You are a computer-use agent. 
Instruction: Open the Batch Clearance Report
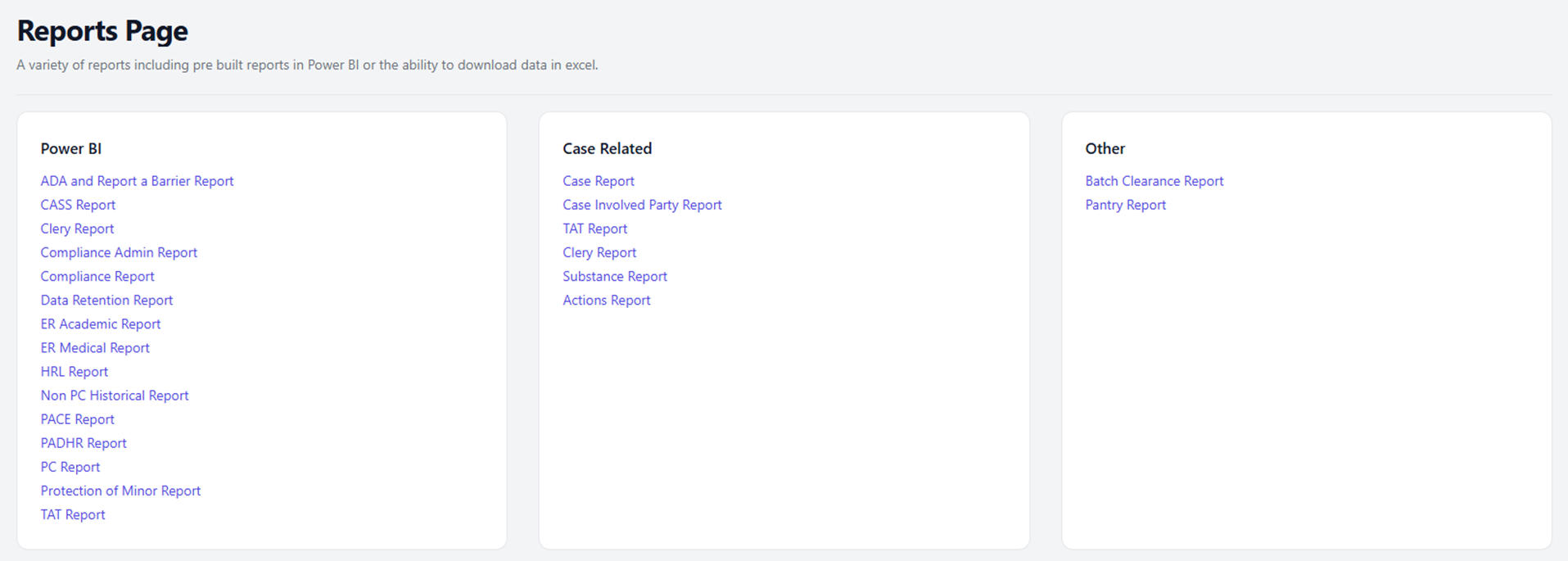1155,181
